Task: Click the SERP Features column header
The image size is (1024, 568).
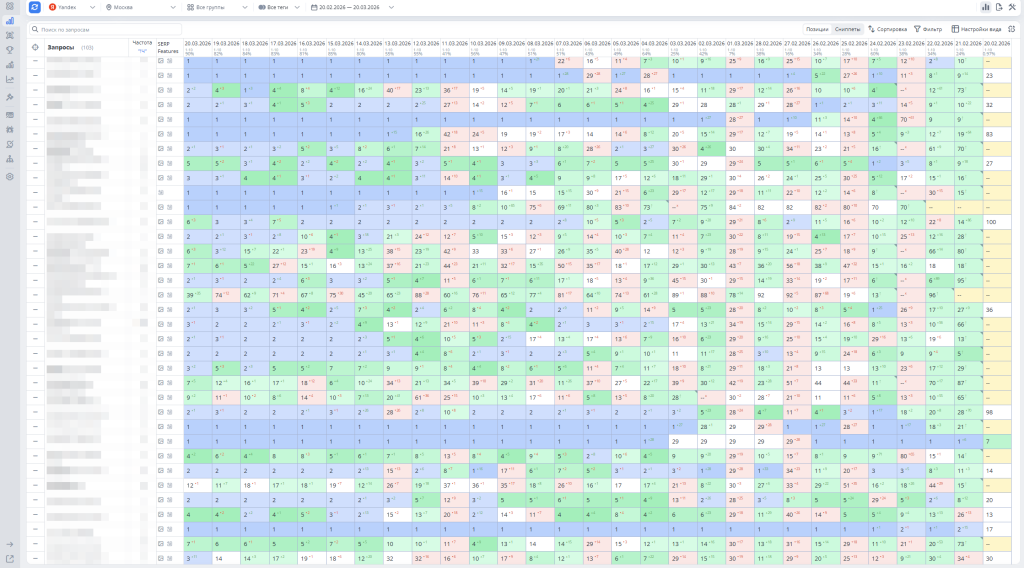Action: [x=168, y=48]
